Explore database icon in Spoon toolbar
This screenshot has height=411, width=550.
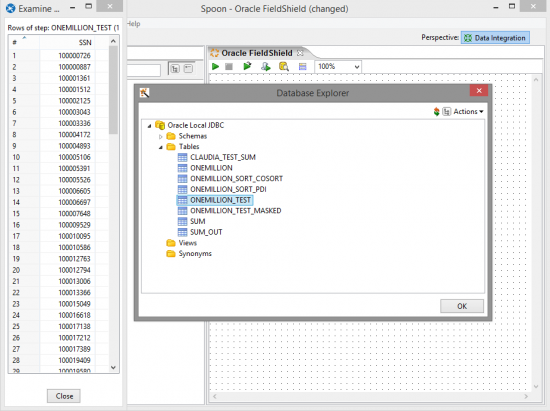coord(283,66)
